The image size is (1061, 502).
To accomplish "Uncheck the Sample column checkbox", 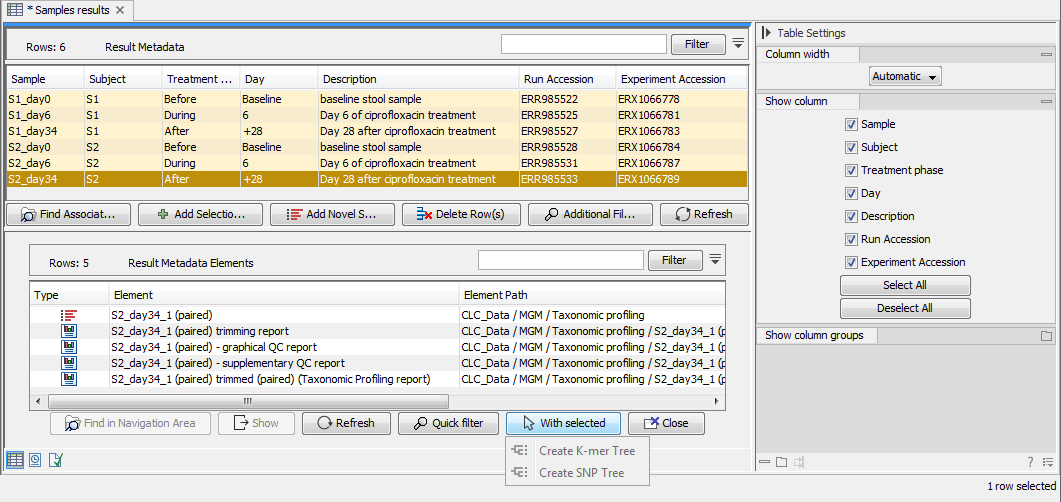I will point(851,125).
